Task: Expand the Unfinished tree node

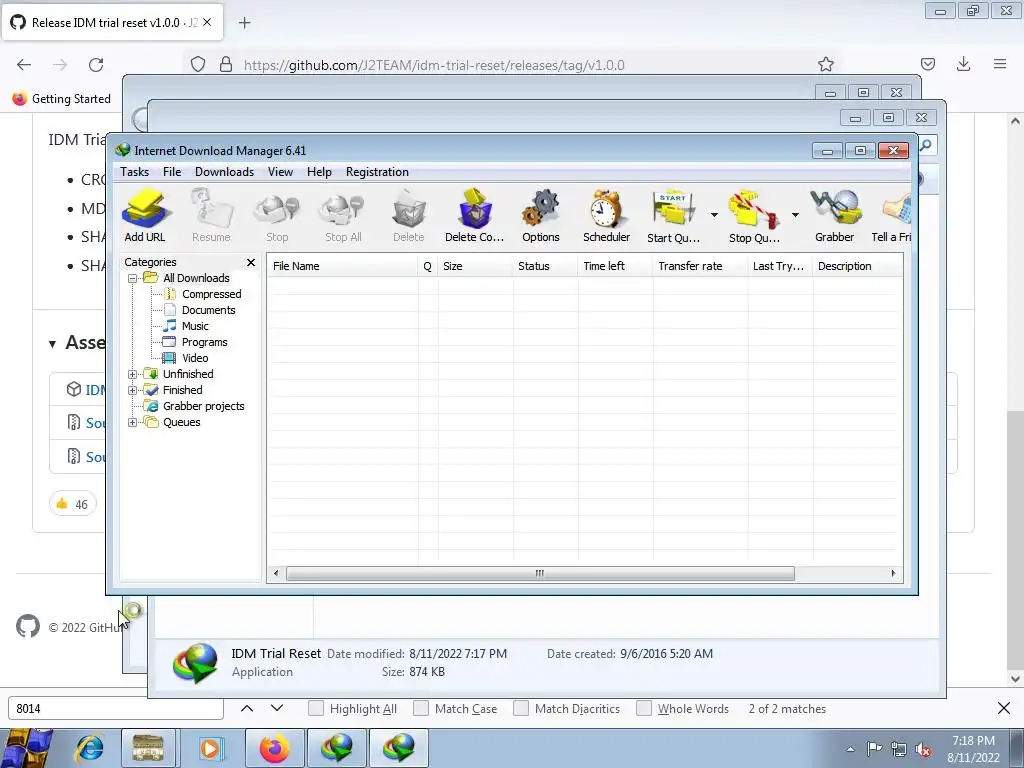Action: (x=133, y=374)
